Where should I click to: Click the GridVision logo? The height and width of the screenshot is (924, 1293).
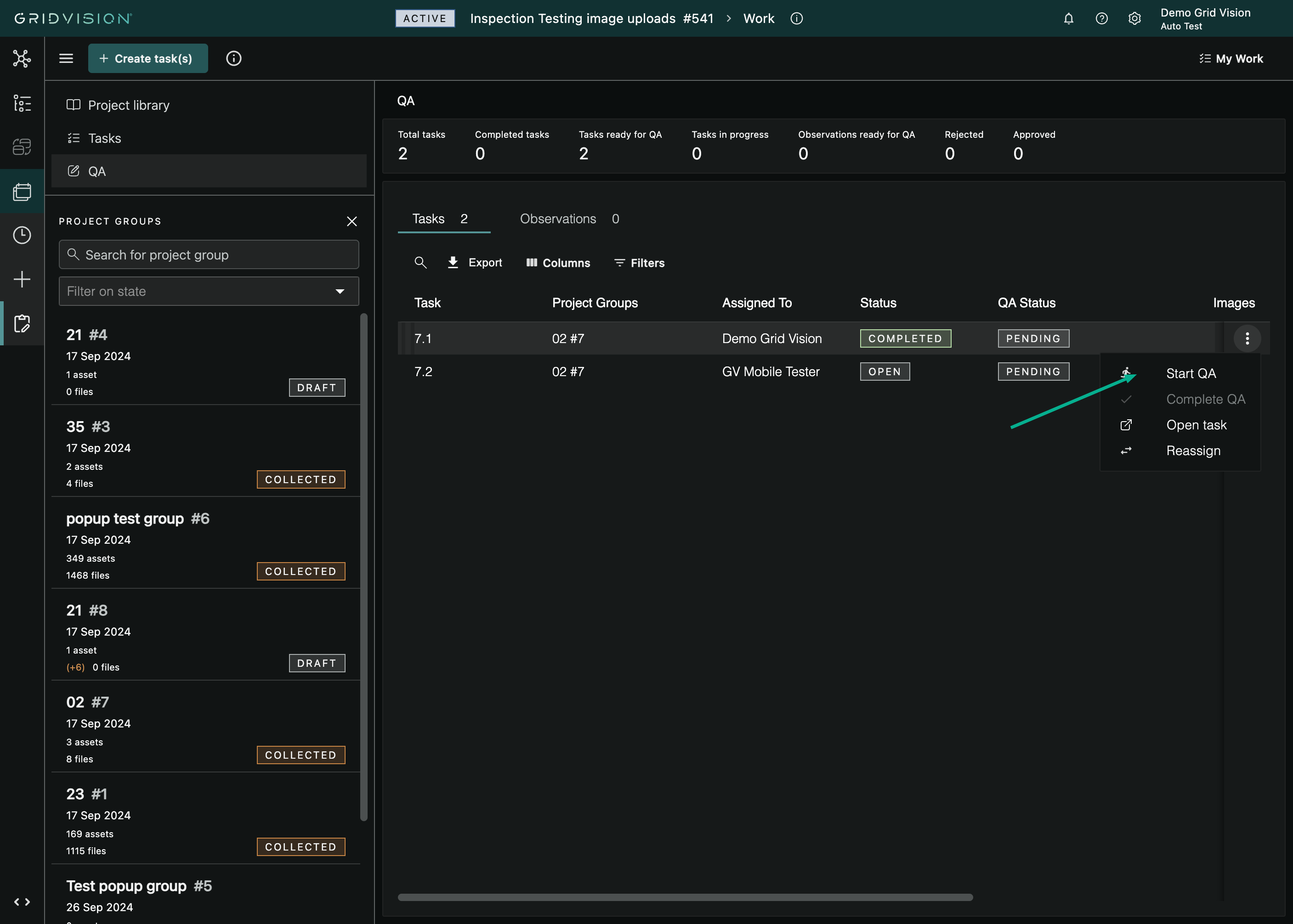click(x=73, y=18)
